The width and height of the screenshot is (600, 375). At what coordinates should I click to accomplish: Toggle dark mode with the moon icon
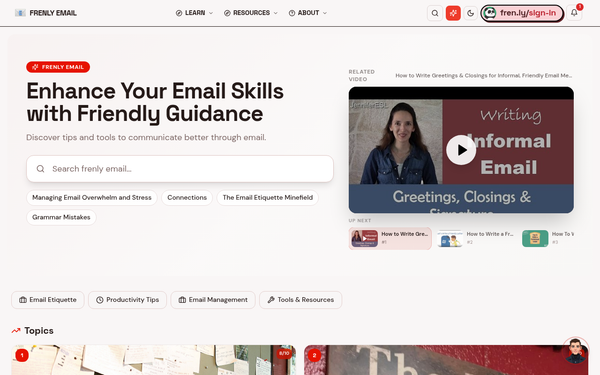tap(470, 13)
